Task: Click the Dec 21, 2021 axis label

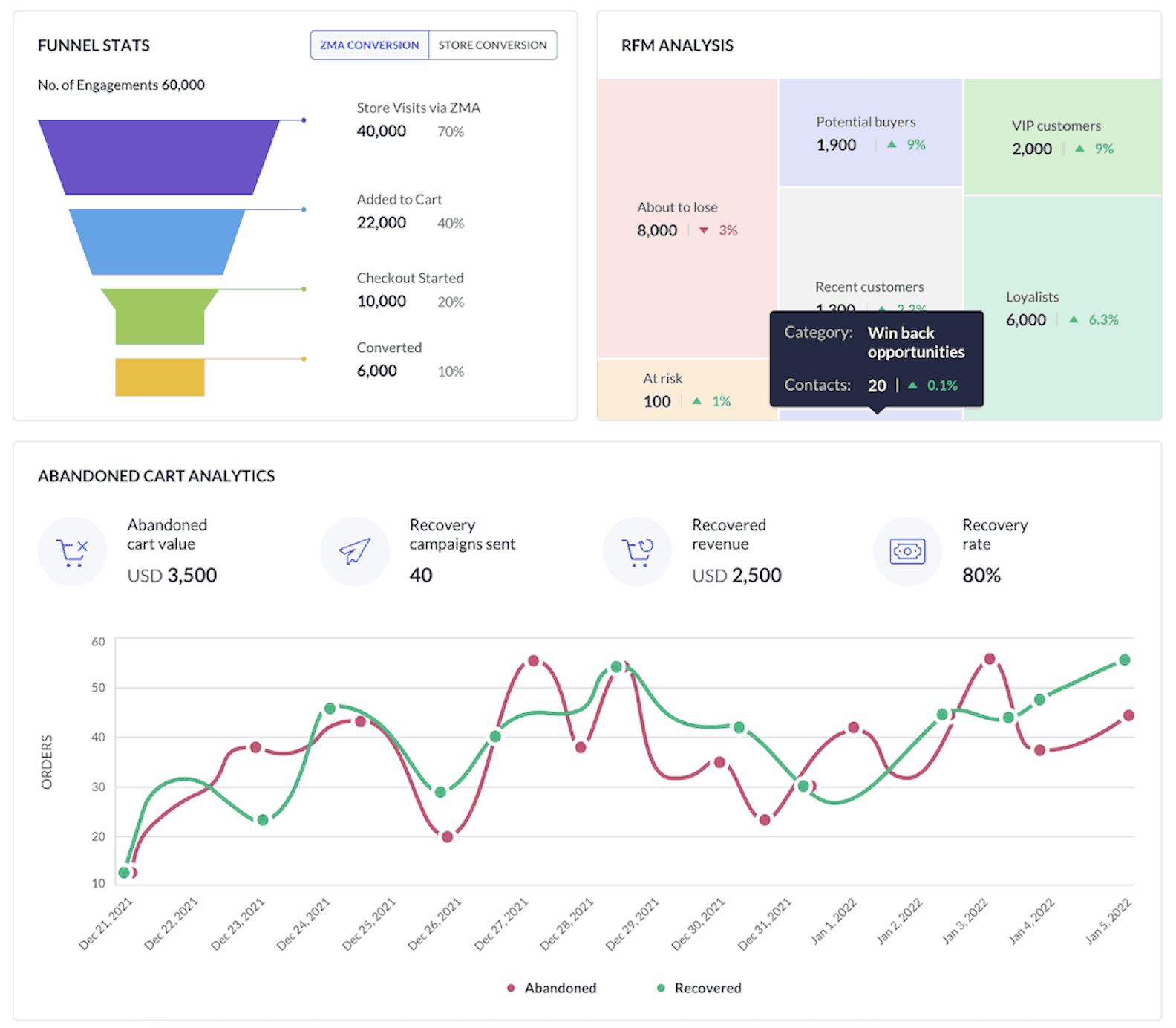Action: point(106,924)
